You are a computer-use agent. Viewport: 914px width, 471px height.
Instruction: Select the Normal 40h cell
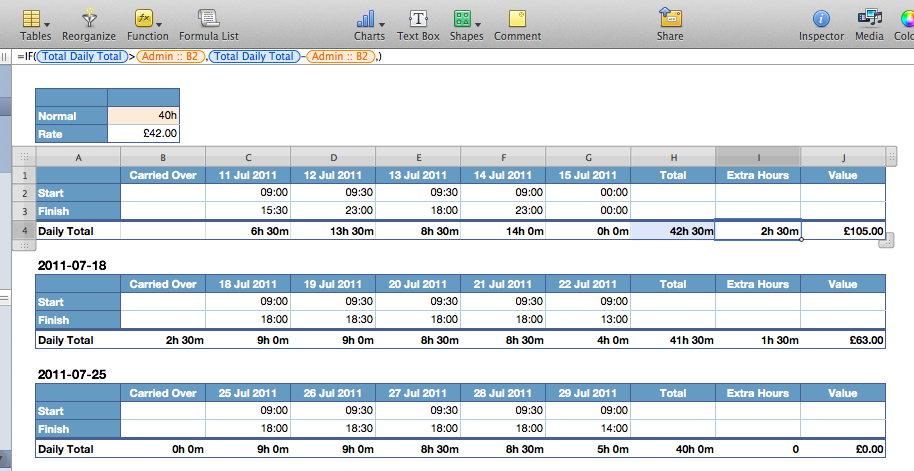[x=143, y=115]
